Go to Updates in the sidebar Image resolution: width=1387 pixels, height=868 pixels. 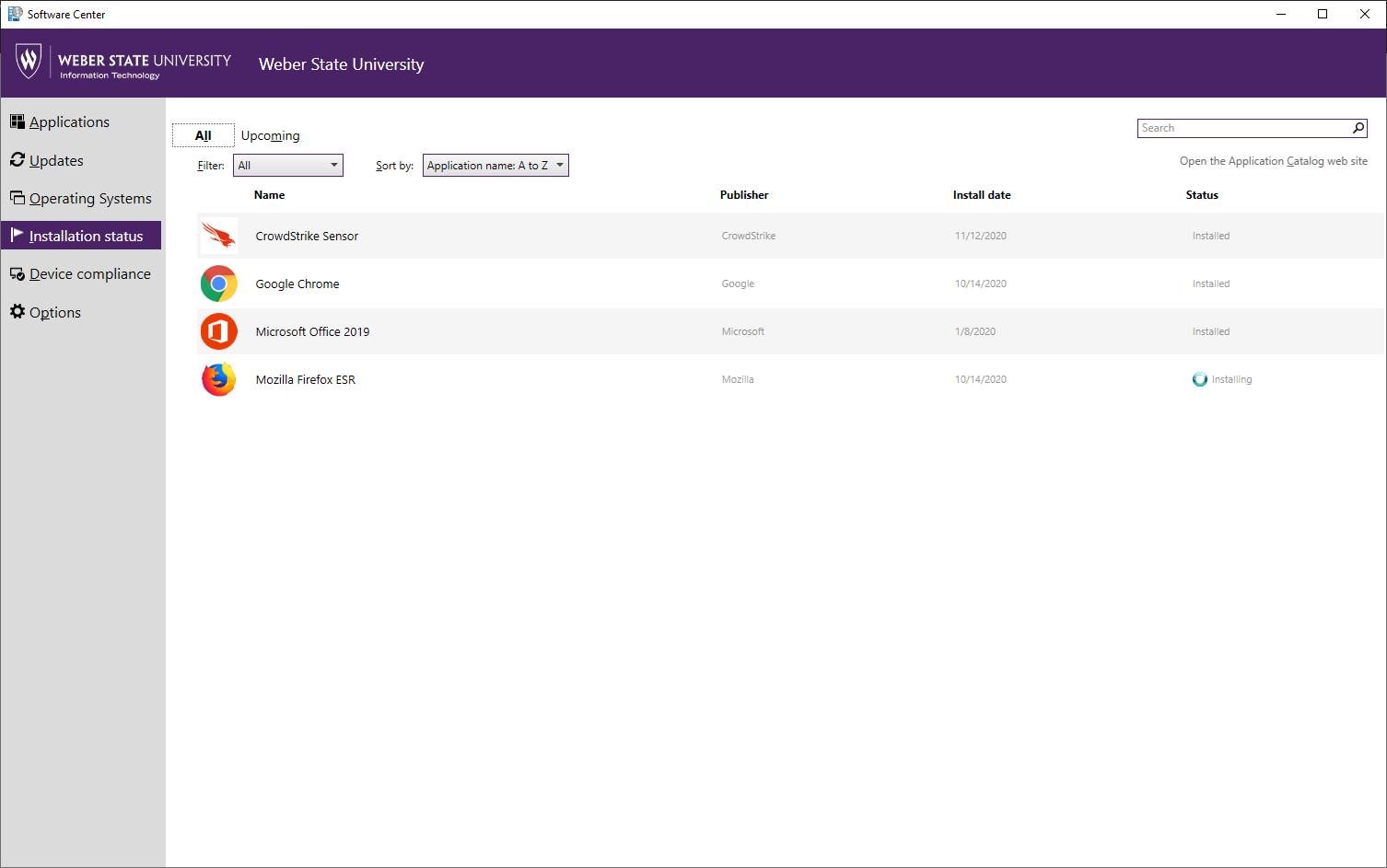point(56,160)
